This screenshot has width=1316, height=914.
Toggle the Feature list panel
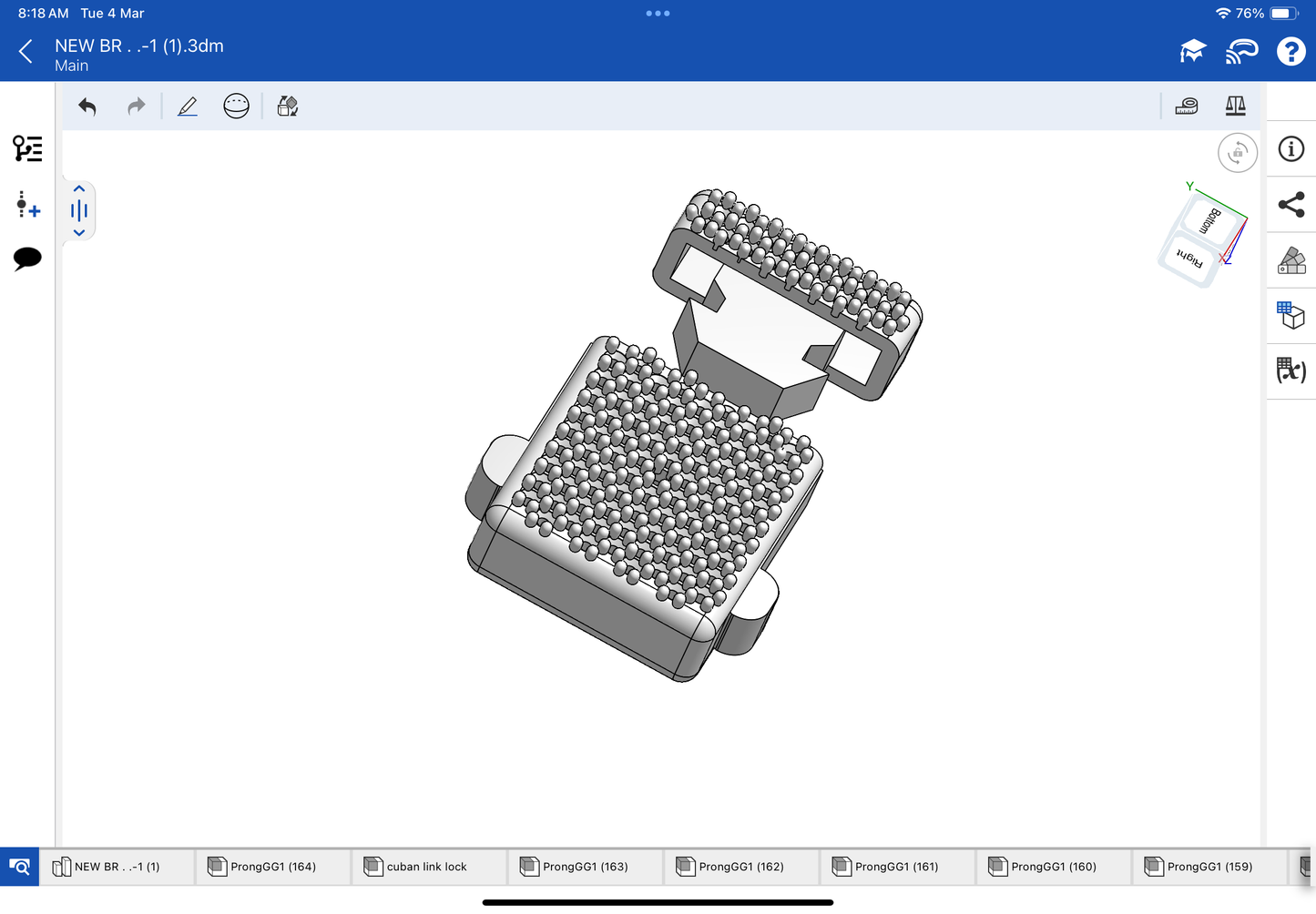click(x=27, y=148)
